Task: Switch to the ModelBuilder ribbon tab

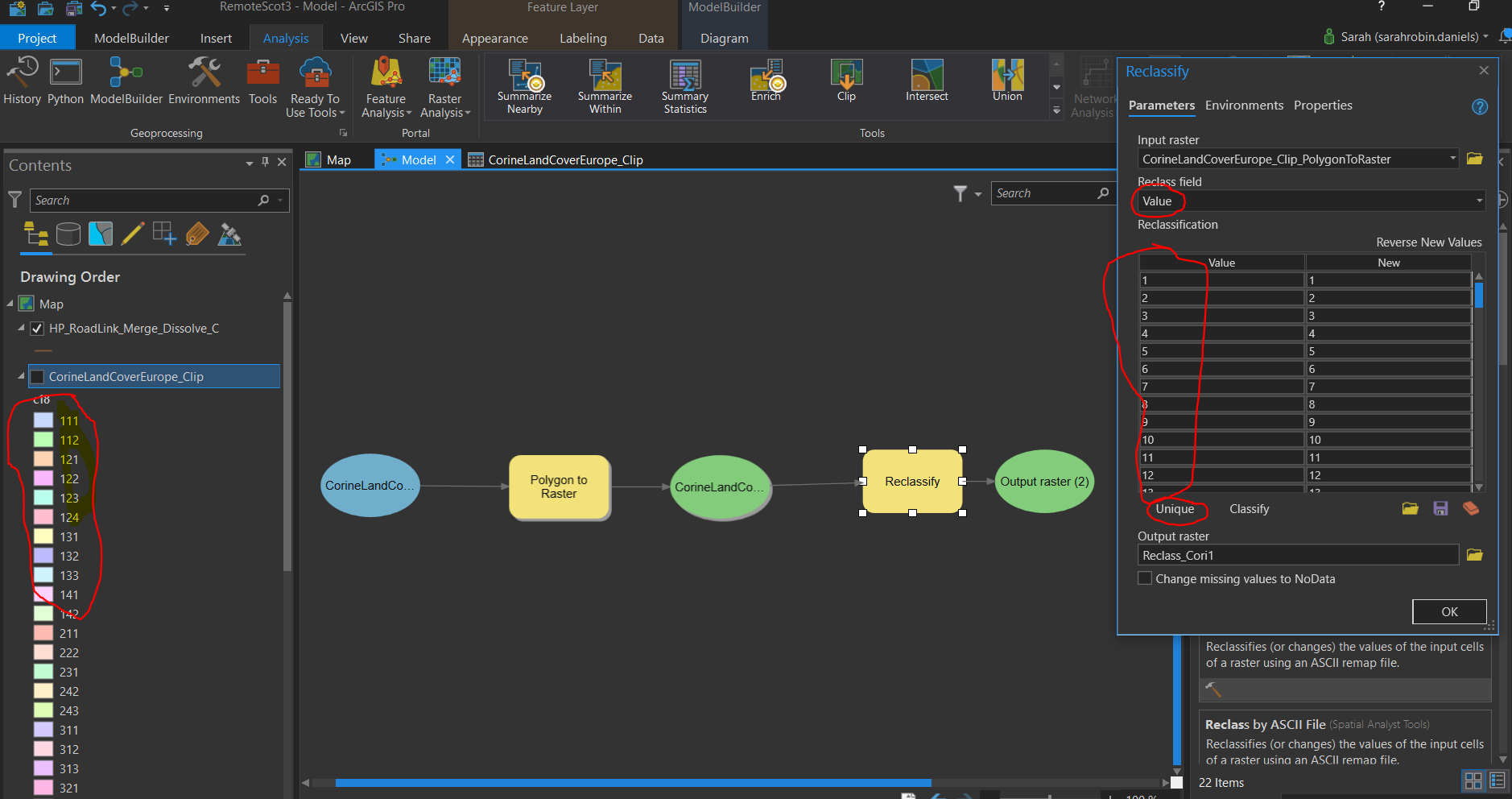Action: (131, 38)
